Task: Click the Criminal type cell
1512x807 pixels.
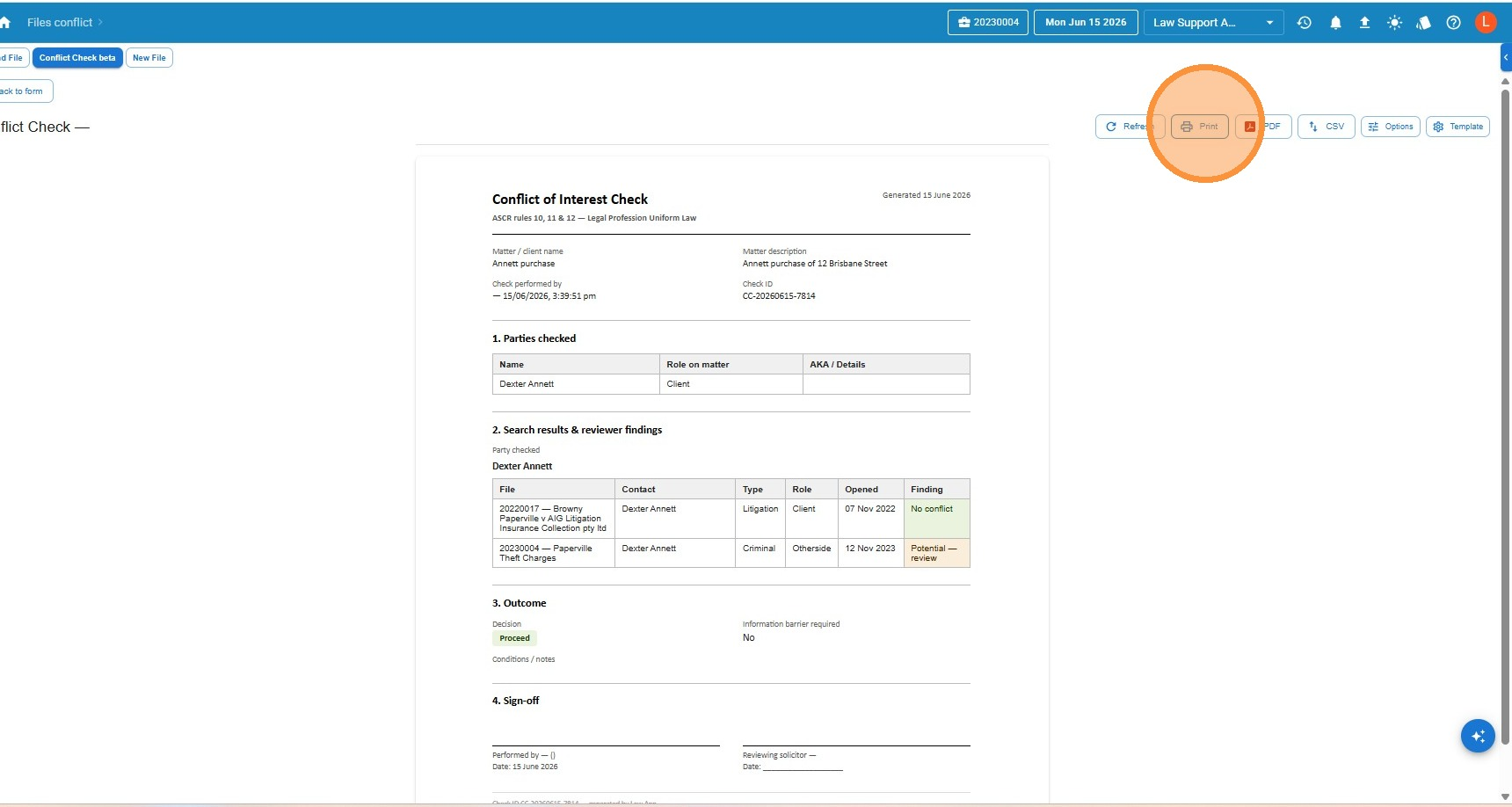Action: point(760,553)
